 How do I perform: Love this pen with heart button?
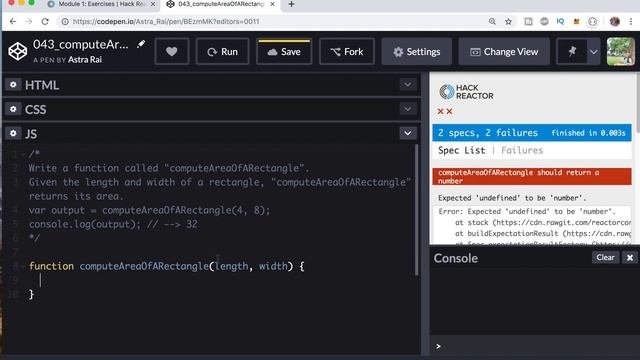pos(172,51)
